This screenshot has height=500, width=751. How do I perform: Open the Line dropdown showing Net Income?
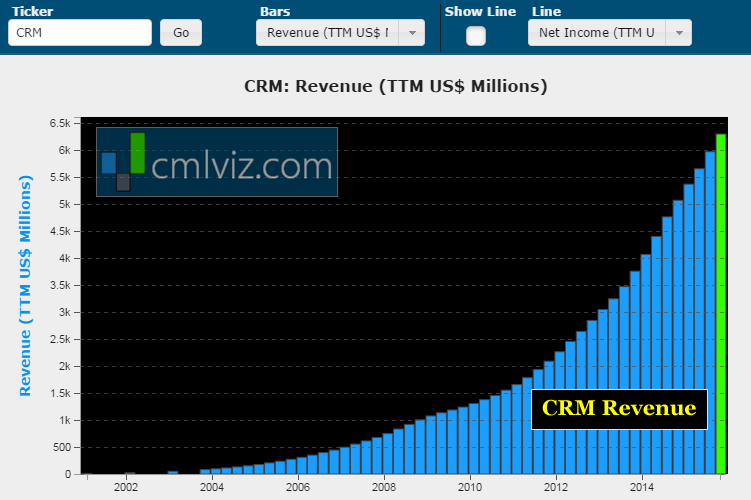coord(610,33)
